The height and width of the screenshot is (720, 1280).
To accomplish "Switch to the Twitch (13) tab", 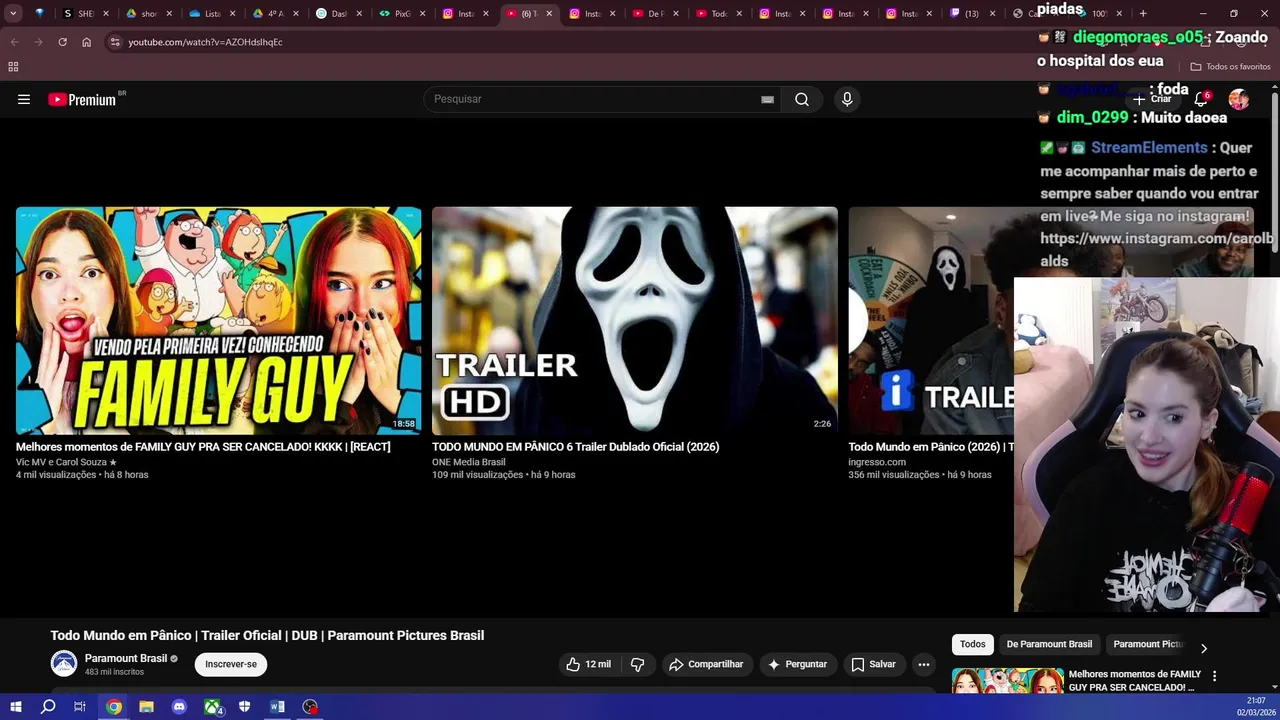I will [x=970, y=14].
